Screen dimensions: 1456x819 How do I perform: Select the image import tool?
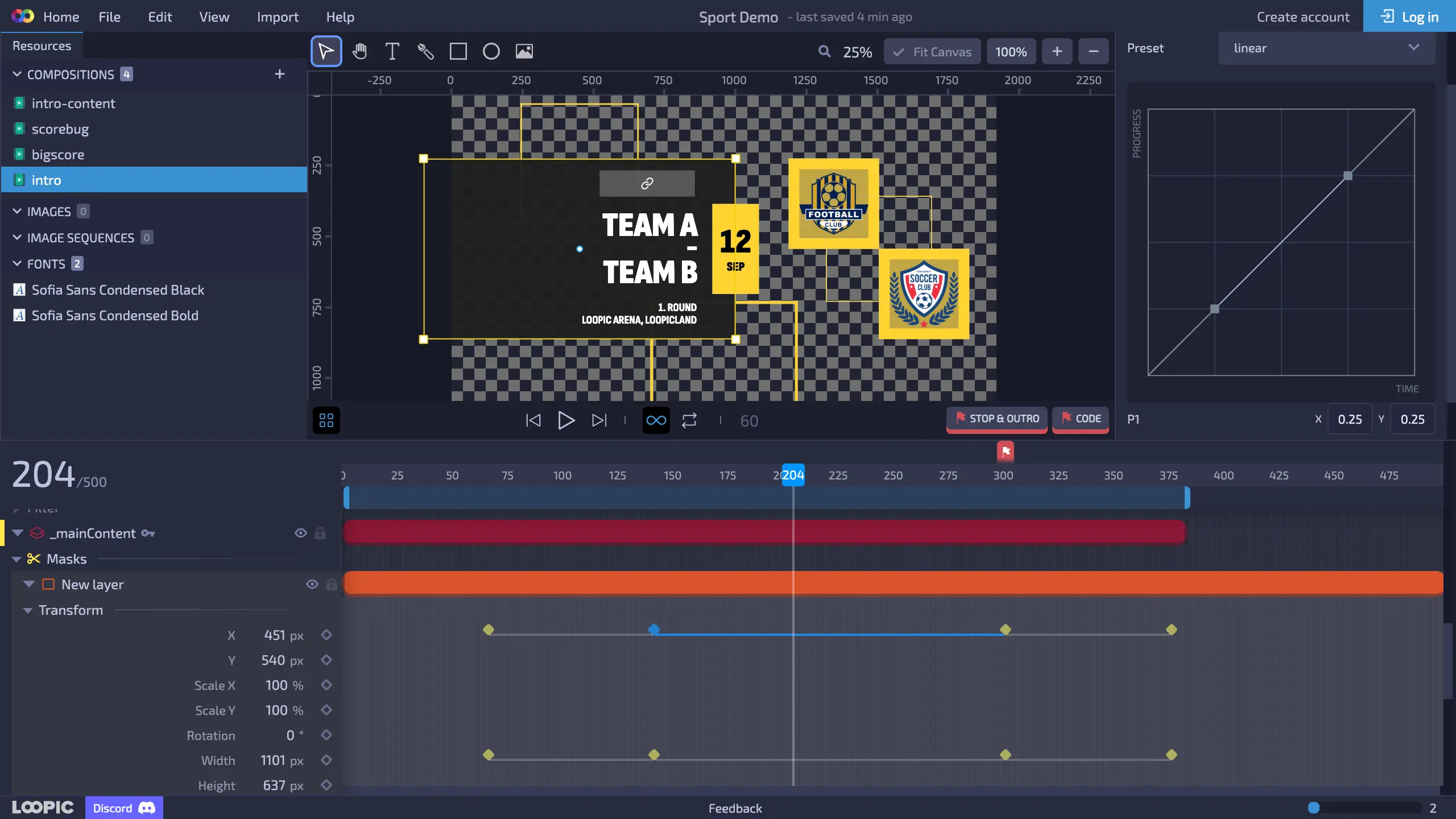point(524,51)
